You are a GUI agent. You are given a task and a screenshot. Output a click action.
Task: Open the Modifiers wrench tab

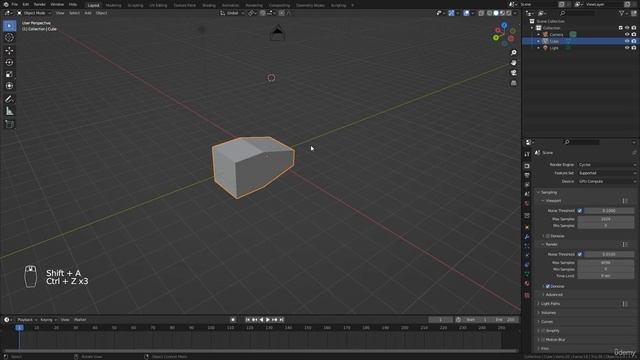pyautogui.click(x=527, y=237)
